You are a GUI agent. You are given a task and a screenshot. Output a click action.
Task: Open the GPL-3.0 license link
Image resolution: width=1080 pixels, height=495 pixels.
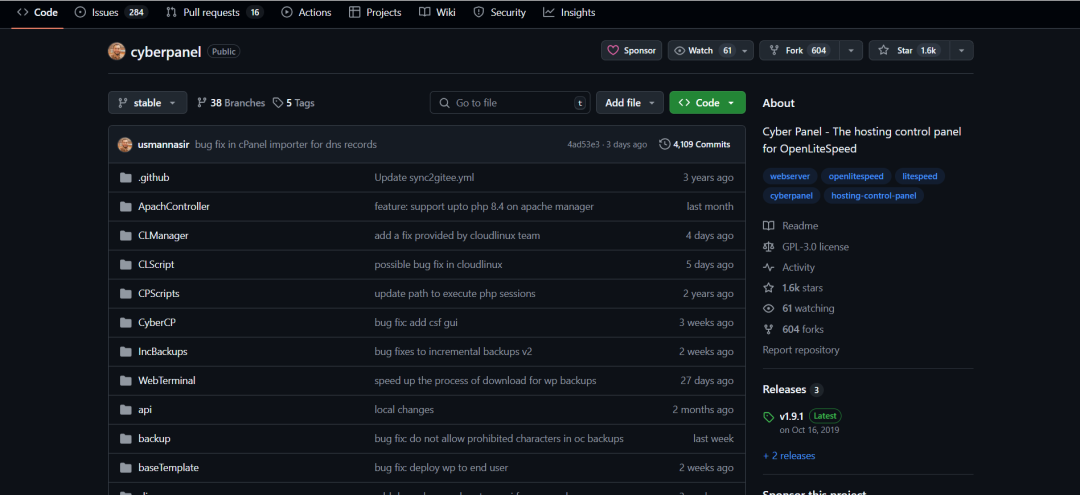click(806, 246)
